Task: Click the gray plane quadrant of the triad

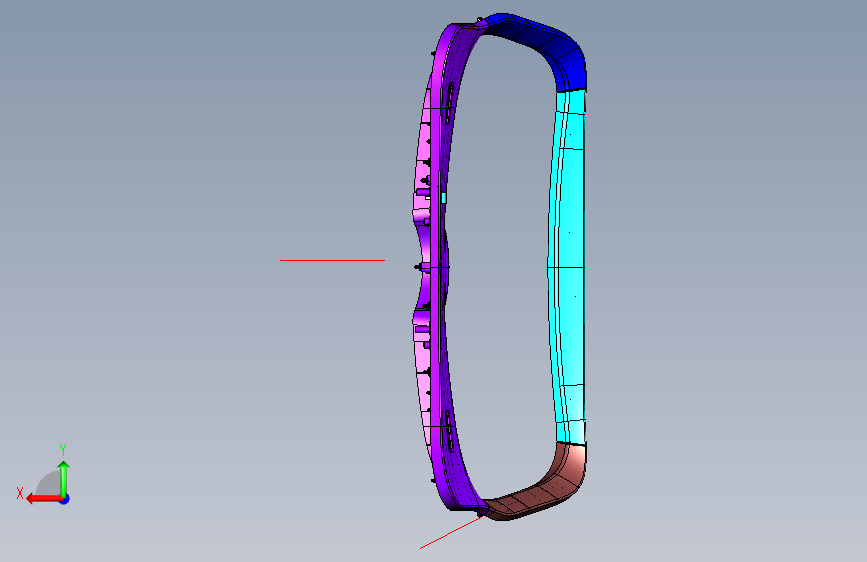Action: click(x=49, y=483)
